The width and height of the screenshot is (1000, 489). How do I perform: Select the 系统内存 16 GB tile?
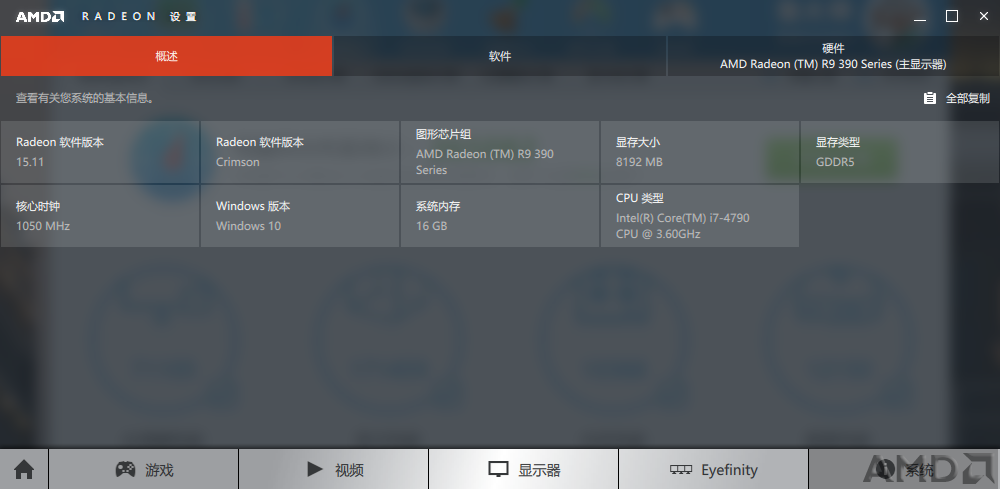tap(499, 215)
